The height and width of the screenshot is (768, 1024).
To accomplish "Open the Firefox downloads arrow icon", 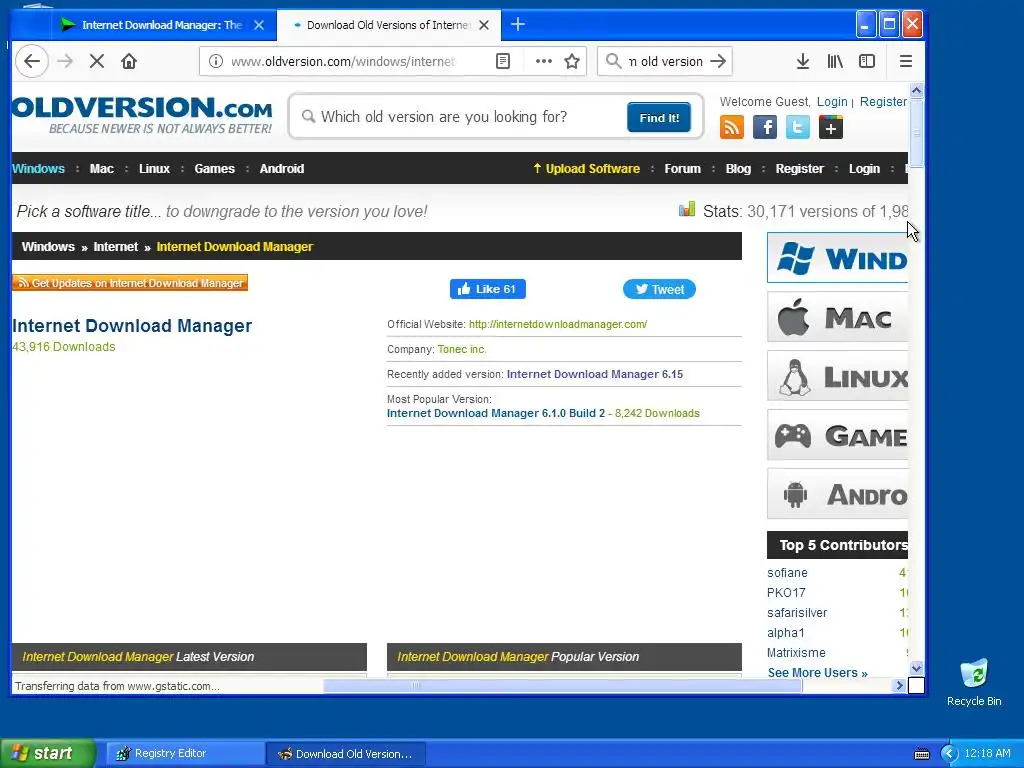I will click(x=803, y=61).
